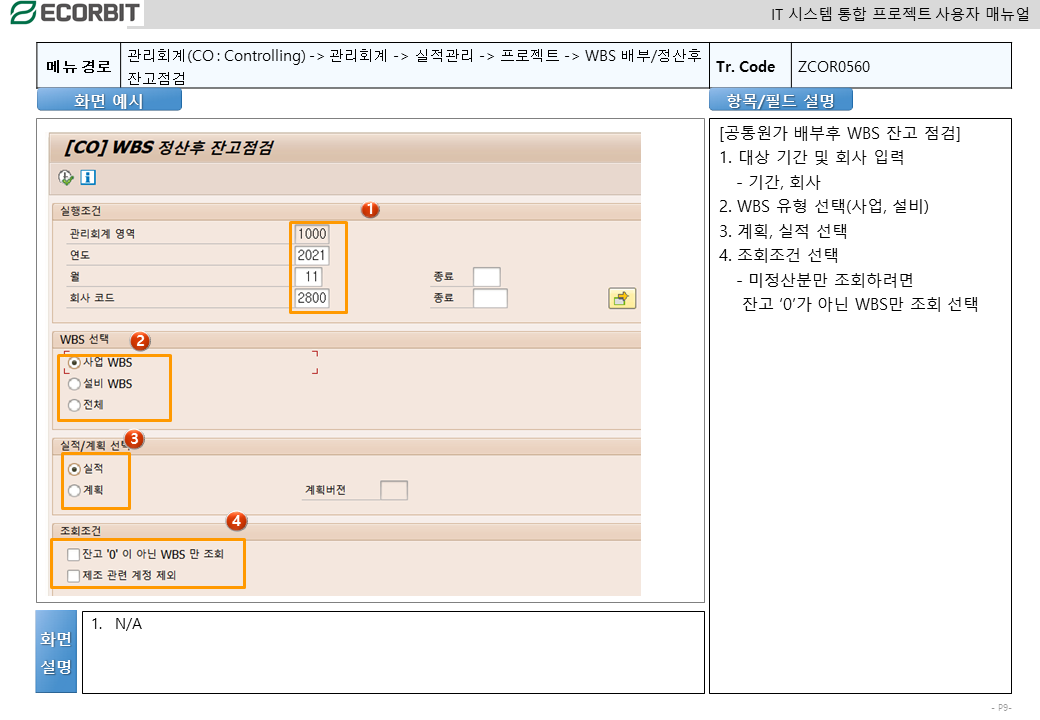Image resolution: width=1040 pixels, height=720 pixels.
Task: Pick the 실적 radio button
Action: [74, 468]
